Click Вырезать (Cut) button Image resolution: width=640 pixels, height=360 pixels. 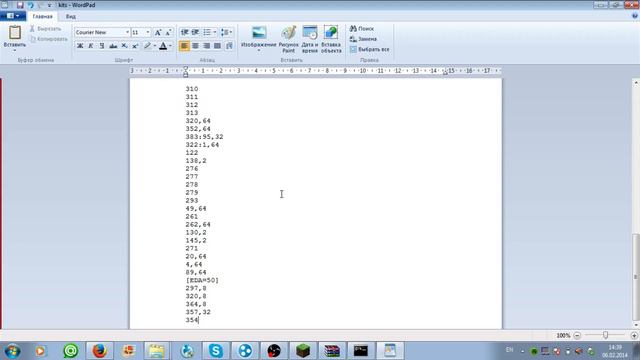point(45,29)
